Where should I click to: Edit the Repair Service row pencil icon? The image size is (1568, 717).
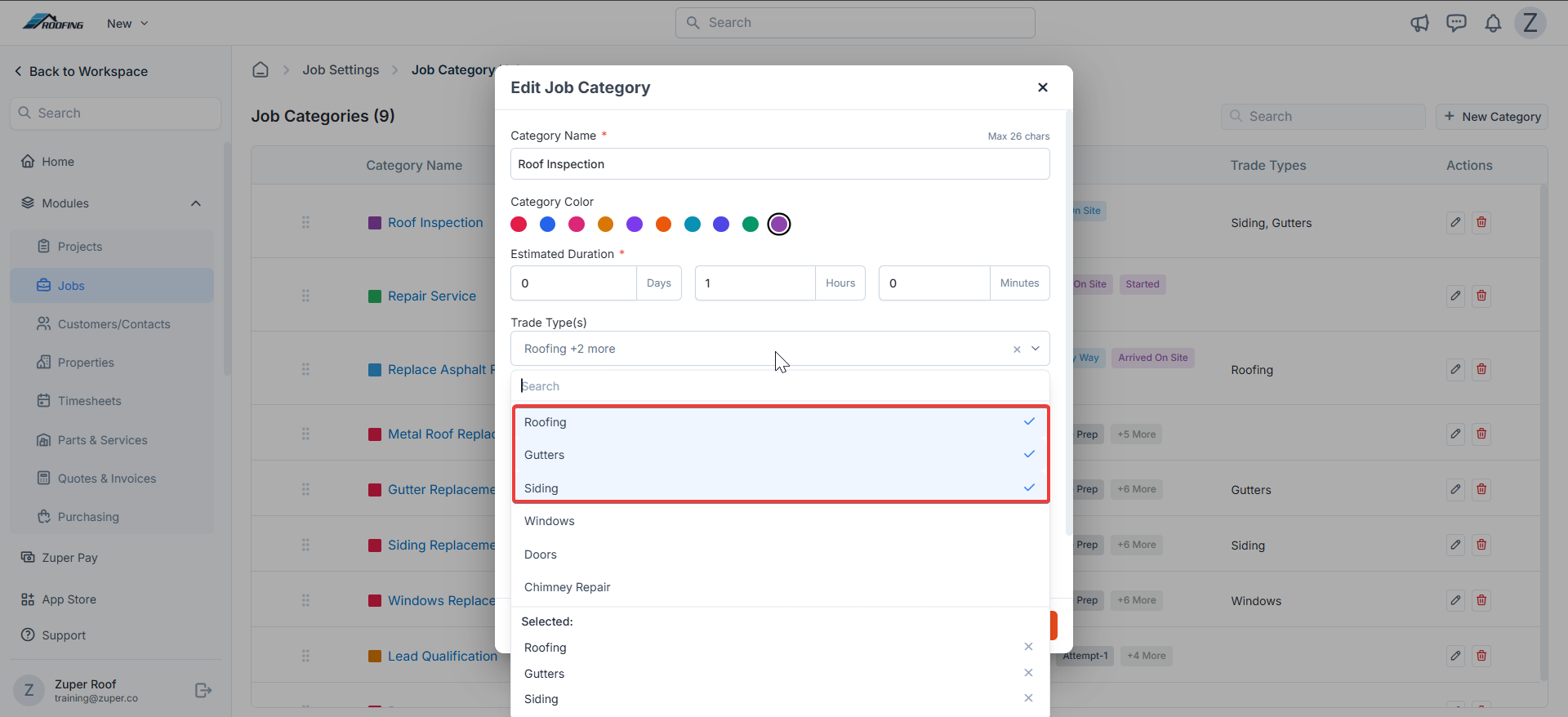1455,296
